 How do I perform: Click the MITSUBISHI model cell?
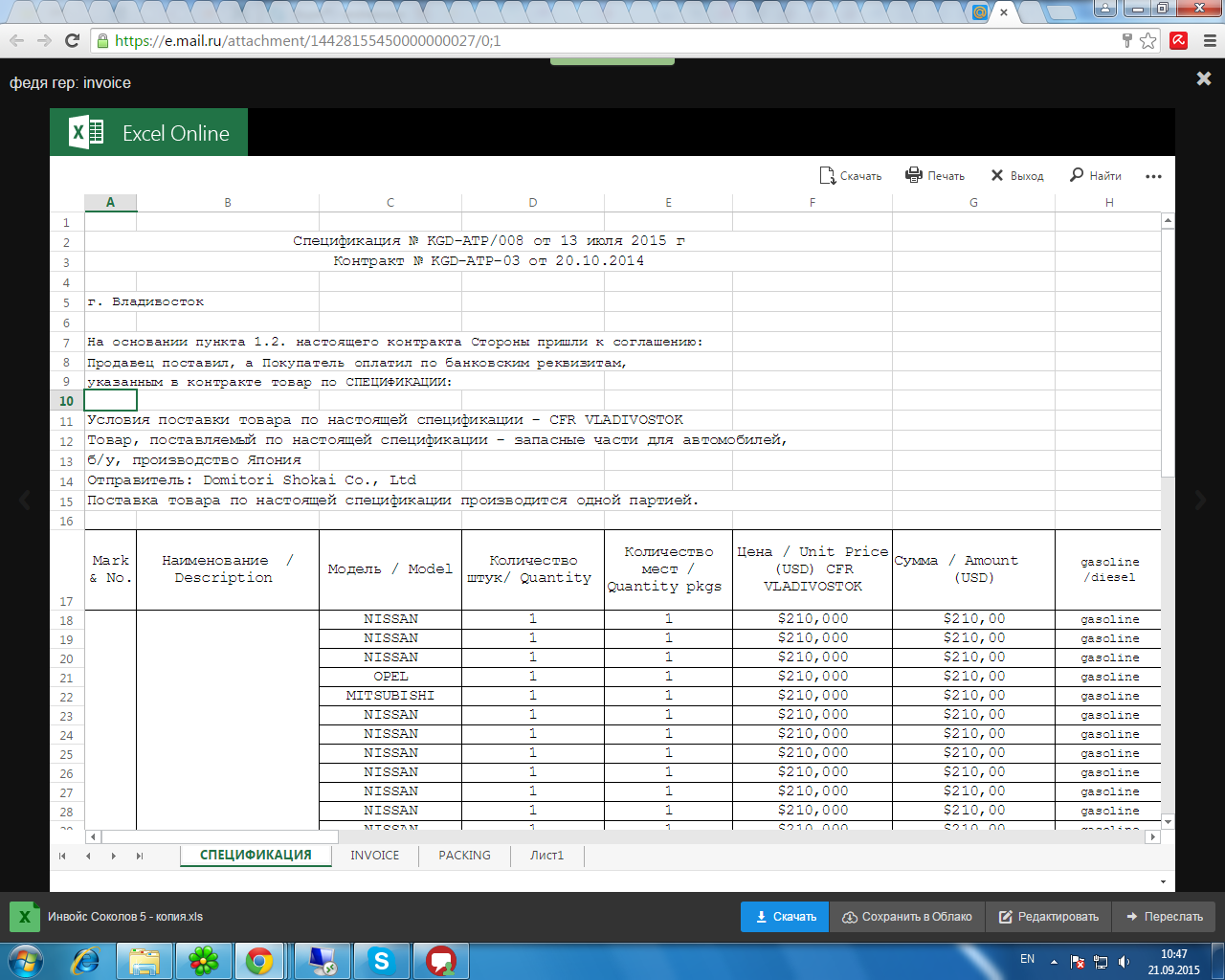pos(390,696)
